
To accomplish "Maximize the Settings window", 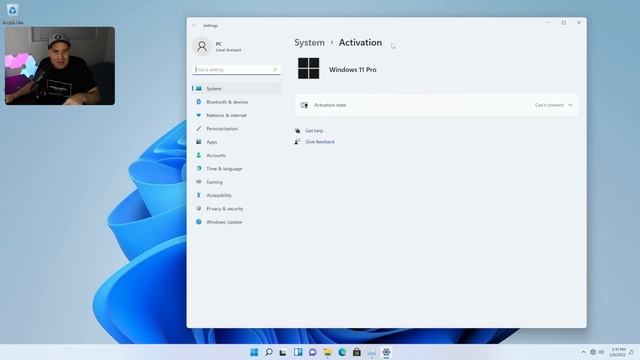I will coord(564,23).
